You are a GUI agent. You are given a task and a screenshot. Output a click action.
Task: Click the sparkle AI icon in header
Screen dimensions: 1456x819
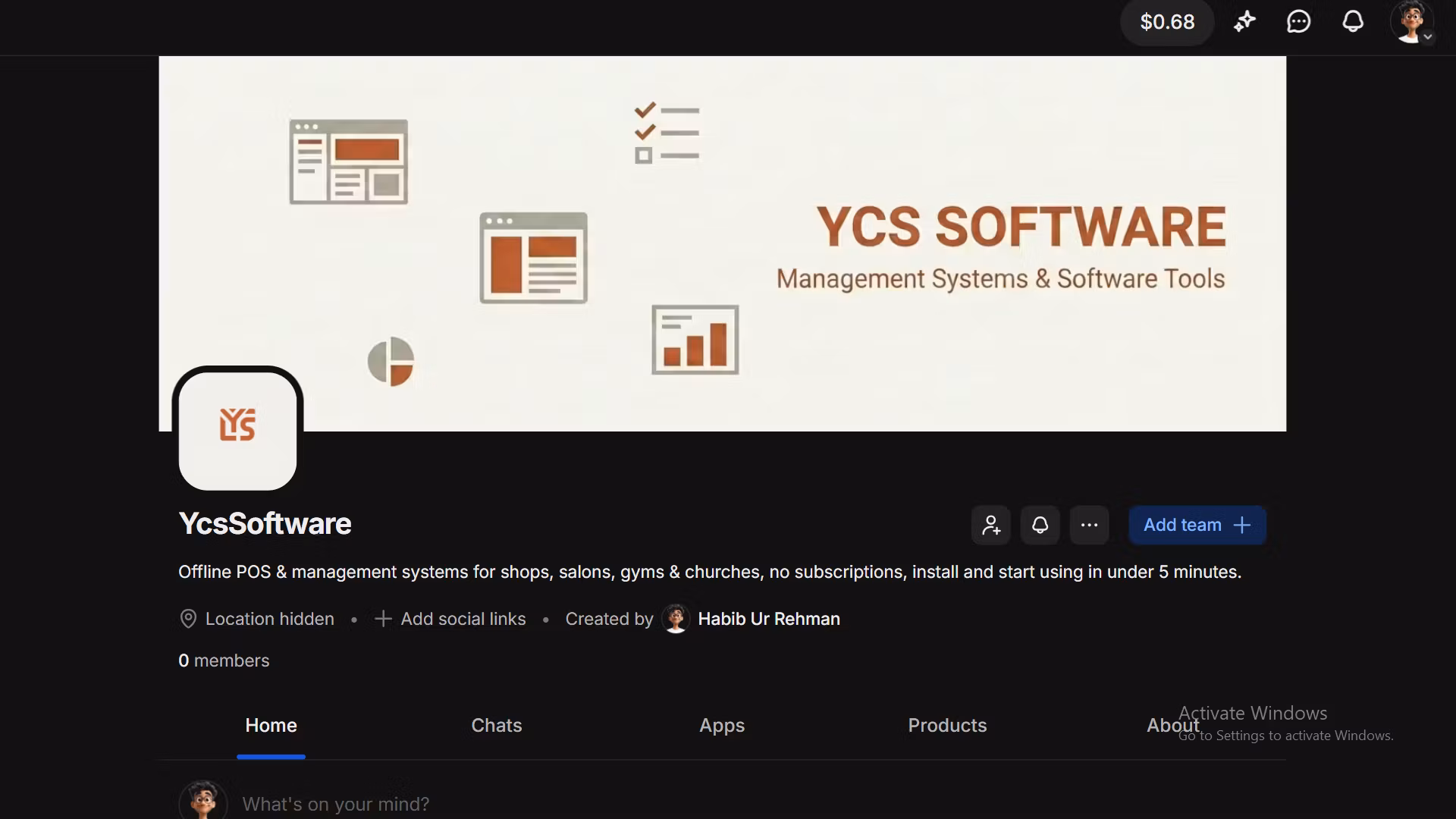[x=1244, y=22]
